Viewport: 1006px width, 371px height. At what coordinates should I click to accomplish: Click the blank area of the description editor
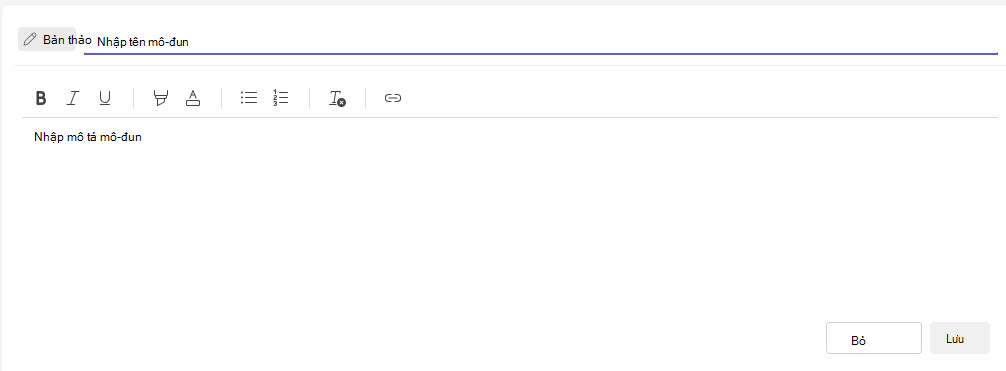509,218
